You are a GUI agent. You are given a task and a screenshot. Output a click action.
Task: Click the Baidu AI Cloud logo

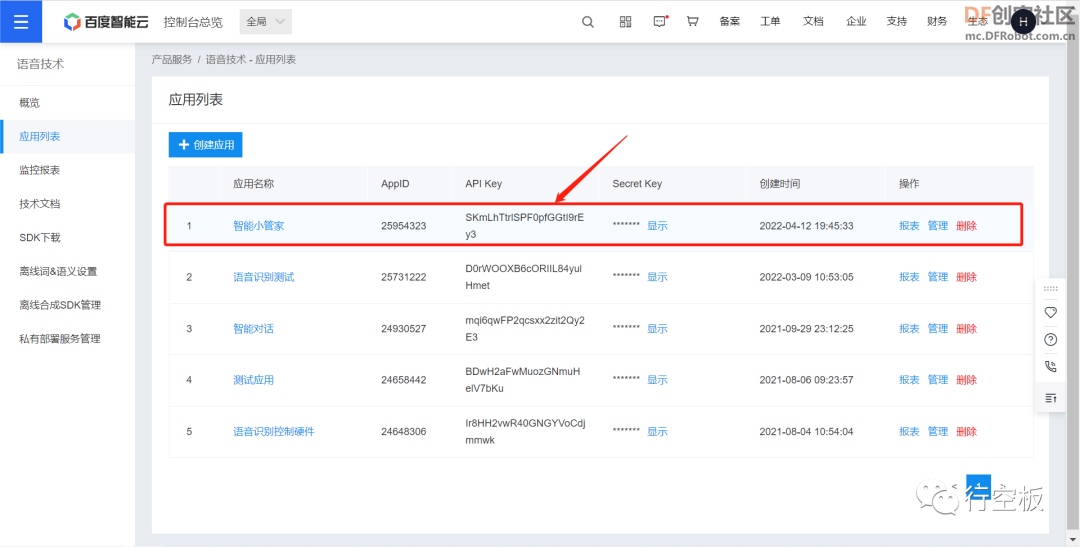(x=105, y=22)
